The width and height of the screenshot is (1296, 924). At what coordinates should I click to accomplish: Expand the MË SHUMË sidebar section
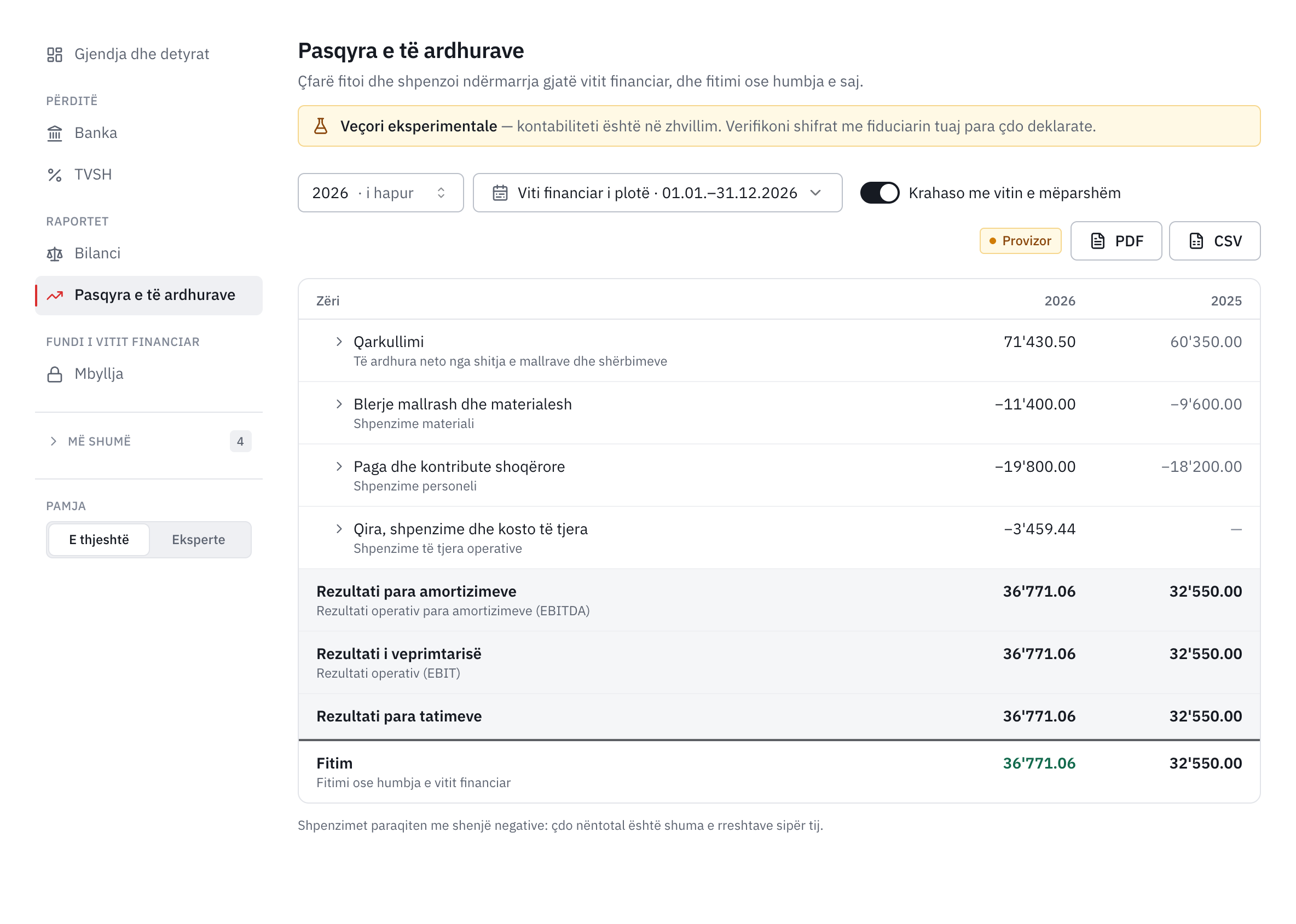(x=148, y=442)
